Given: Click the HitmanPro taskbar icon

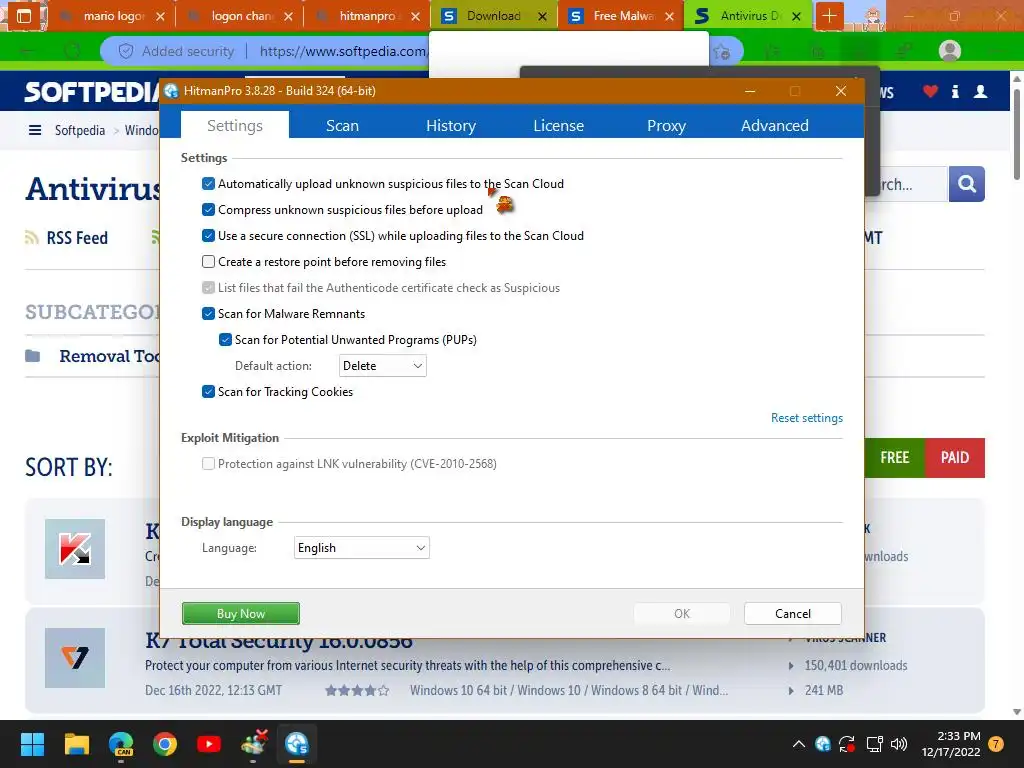Looking at the screenshot, I should (296, 744).
